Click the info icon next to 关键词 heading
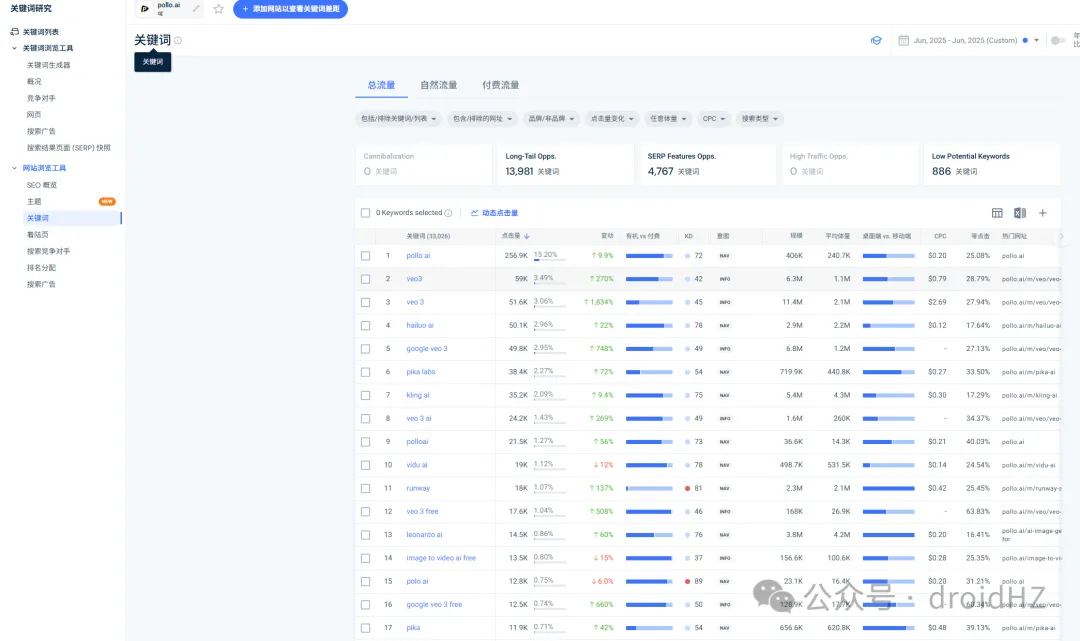The height and width of the screenshot is (641, 1080). [178, 41]
